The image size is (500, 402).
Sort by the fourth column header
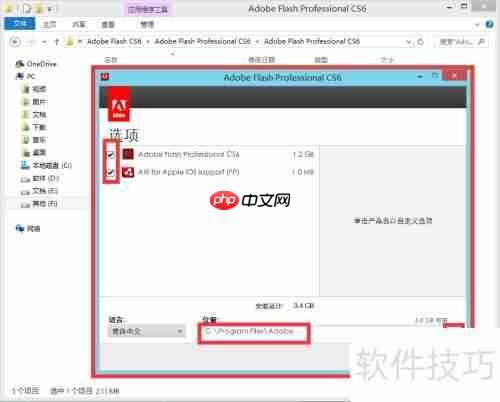point(387,60)
